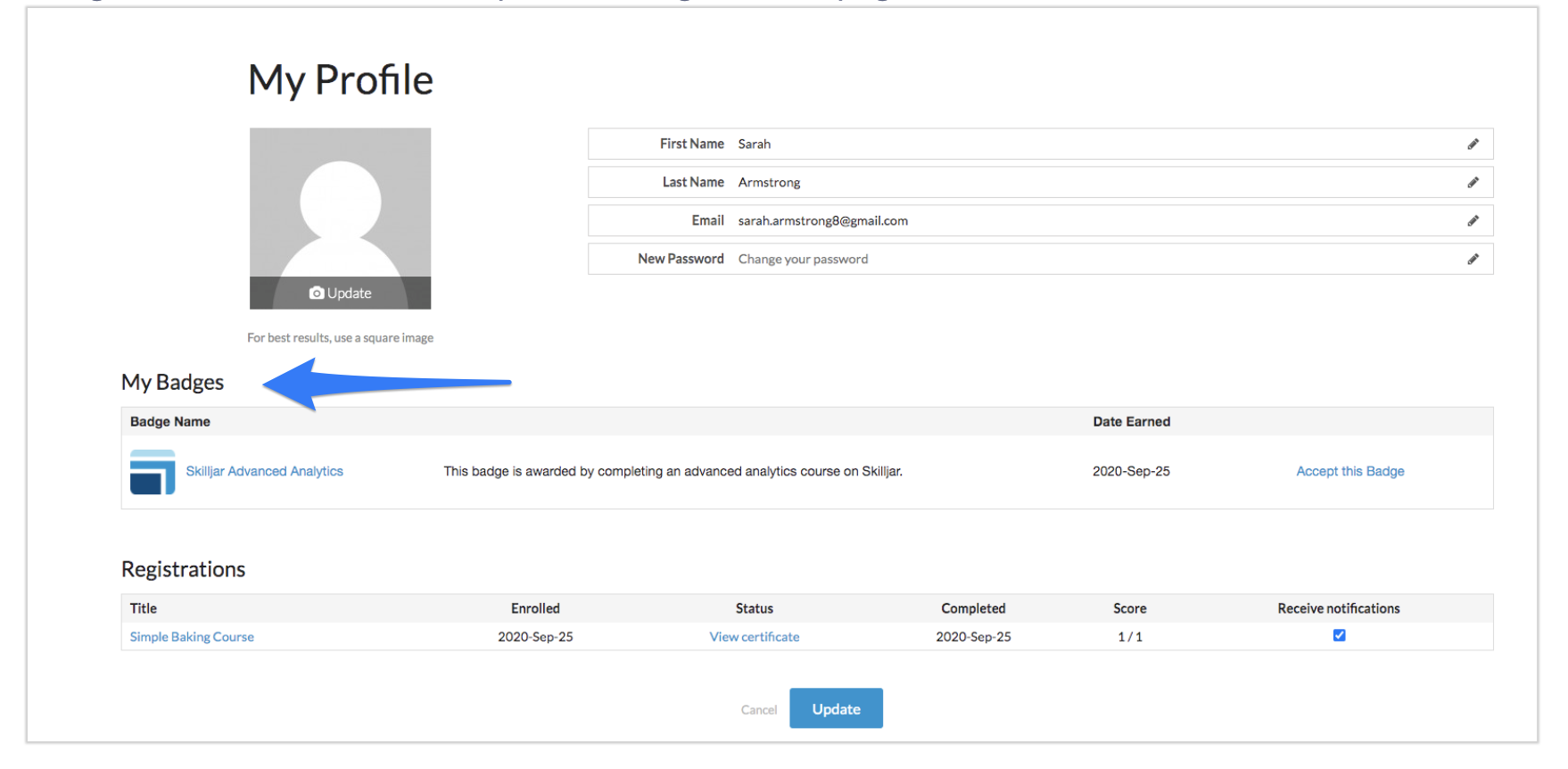Click the Score column header
The width and height of the screenshot is (1568, 769).
pyautogui.click(x=1130, y=608)
